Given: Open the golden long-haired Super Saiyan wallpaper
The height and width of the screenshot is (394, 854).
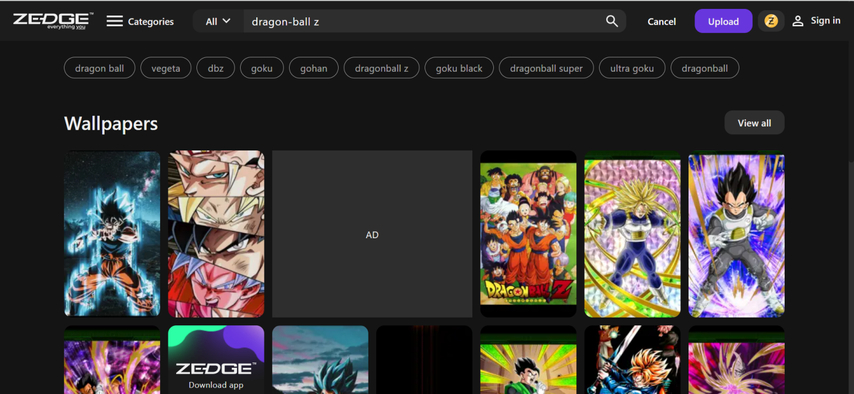Looking at the screenshot, I should [632, 234].
